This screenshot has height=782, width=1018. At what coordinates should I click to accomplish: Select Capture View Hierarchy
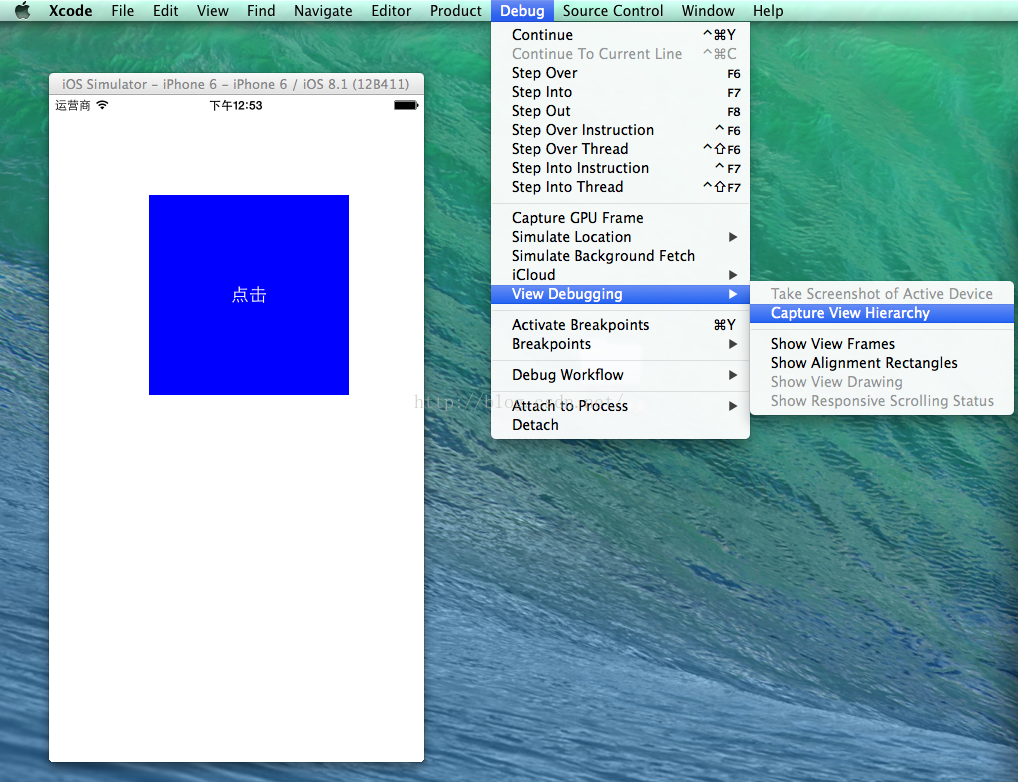[x=882, y=313]
